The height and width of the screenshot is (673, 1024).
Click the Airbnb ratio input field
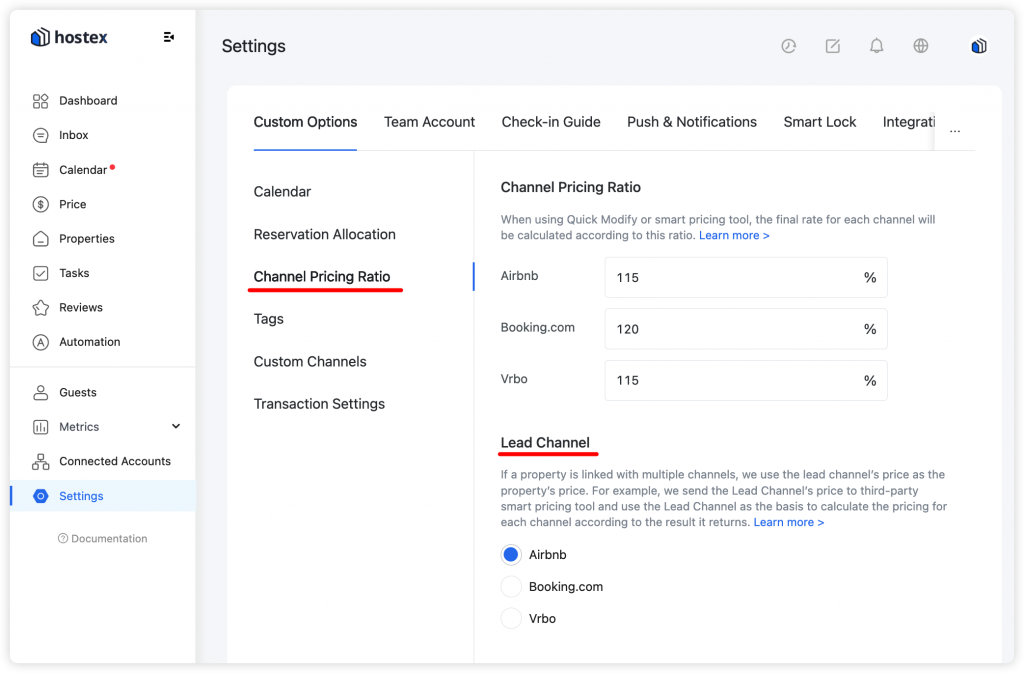[746, 277]
